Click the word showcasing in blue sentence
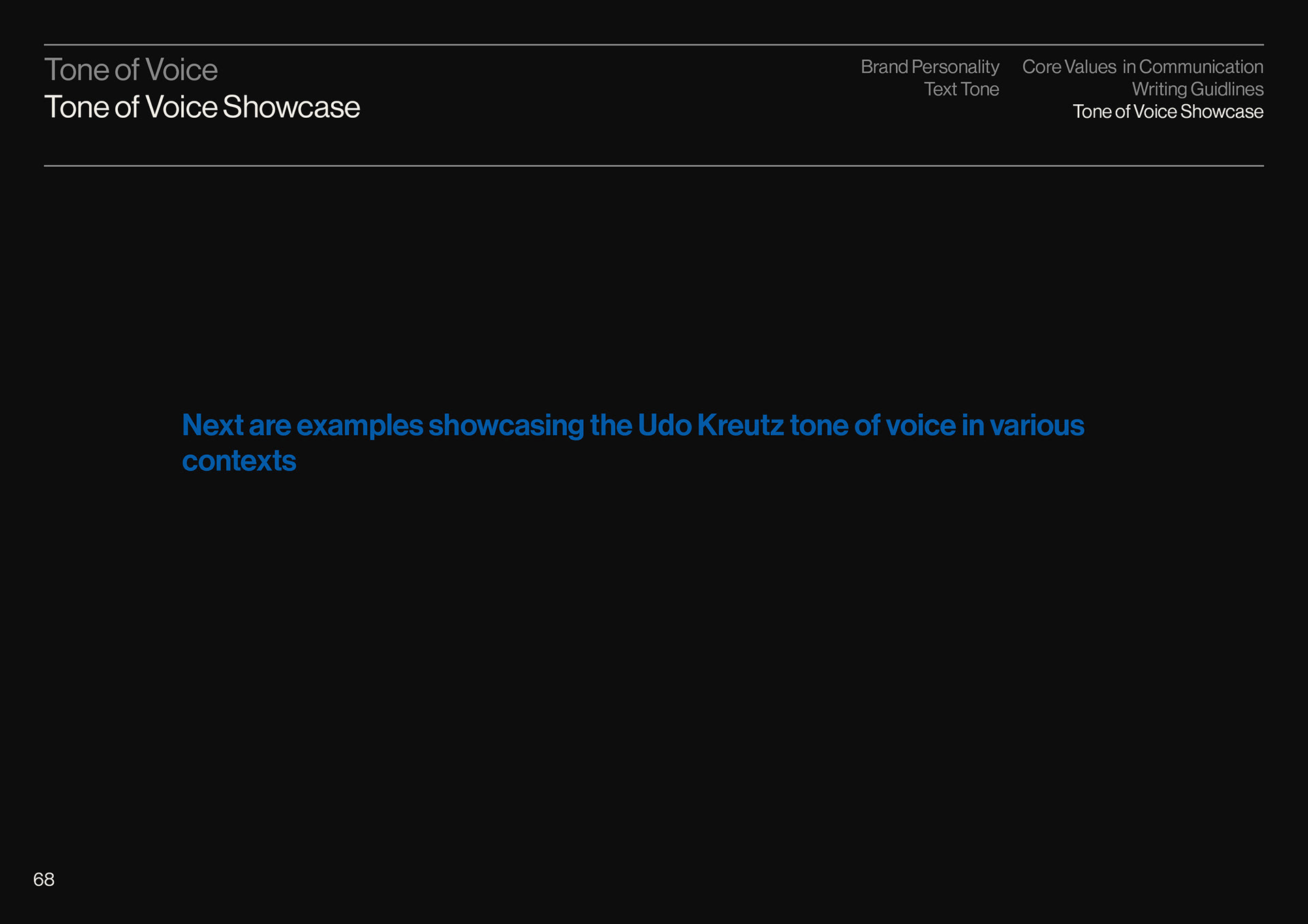Image resolution: width=1308 pixels, height=924 pixels. click(x=506, y=426)
